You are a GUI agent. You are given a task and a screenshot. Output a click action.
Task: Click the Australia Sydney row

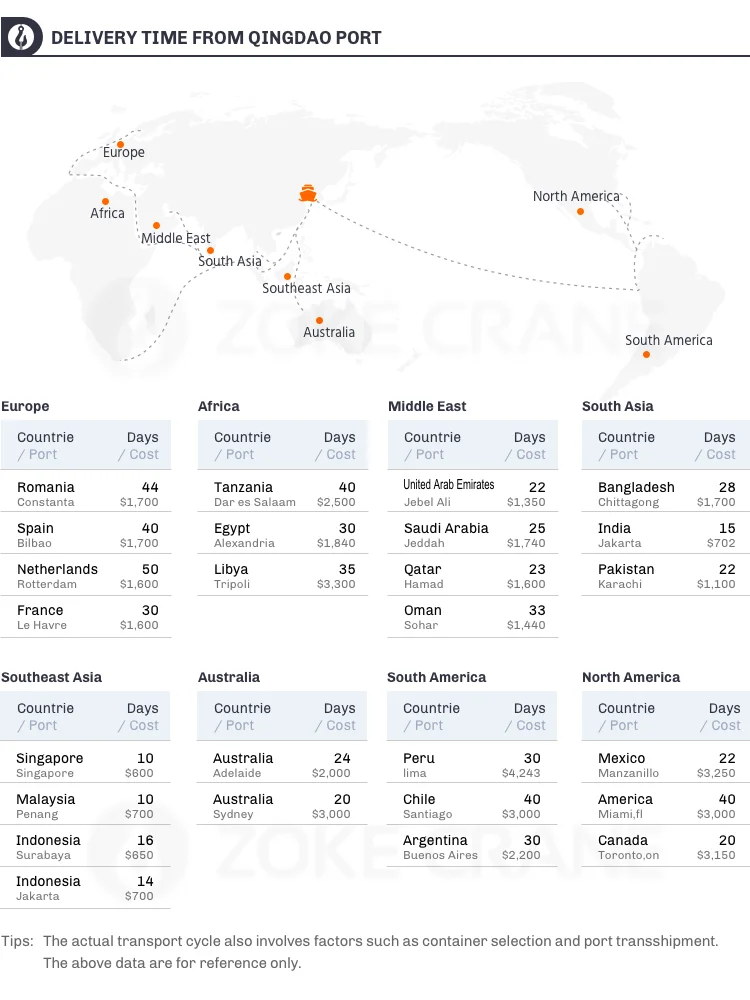[x=283, y=805]
